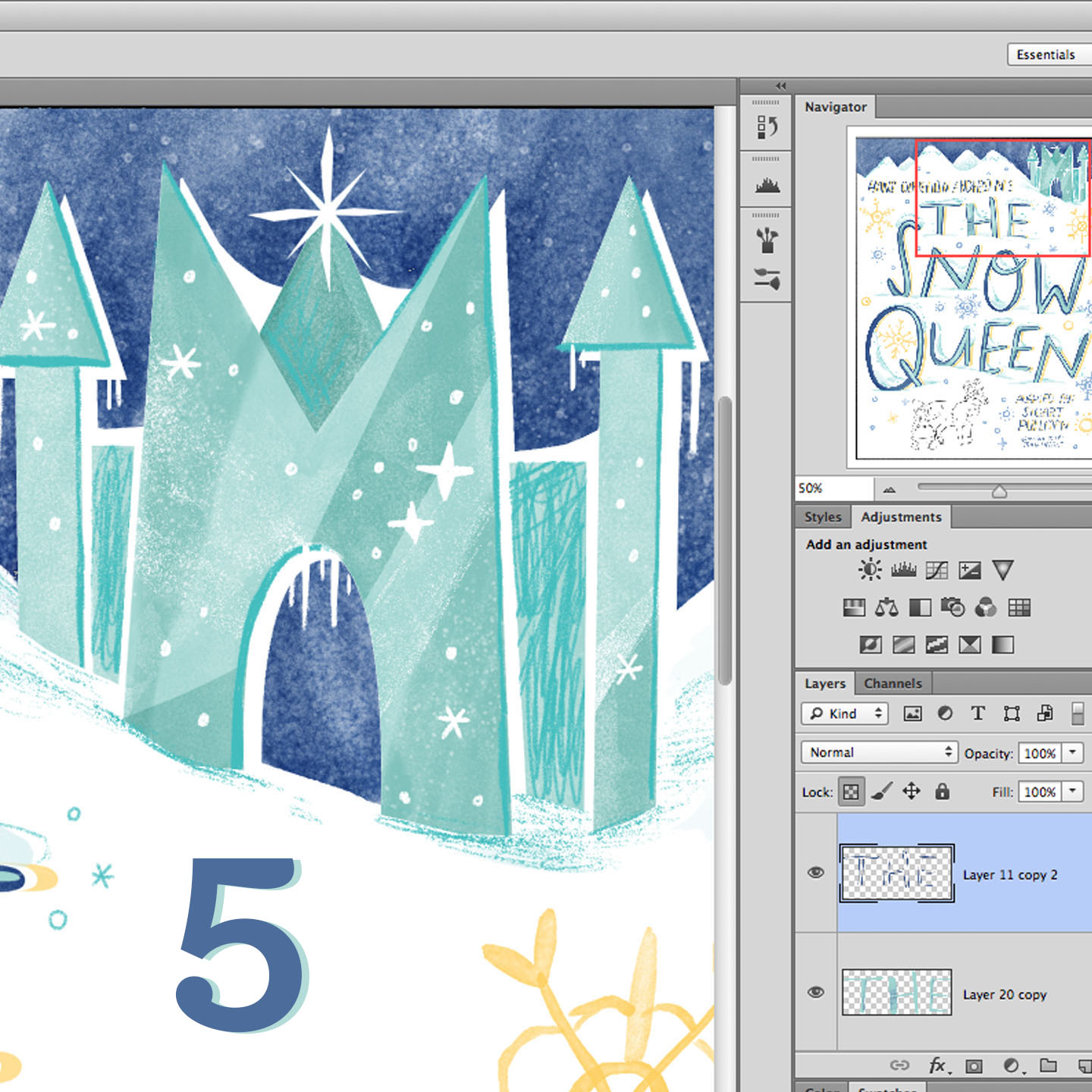Open the History panel icon
This screenshot has width=1092, height=1092.
point(767,127)
